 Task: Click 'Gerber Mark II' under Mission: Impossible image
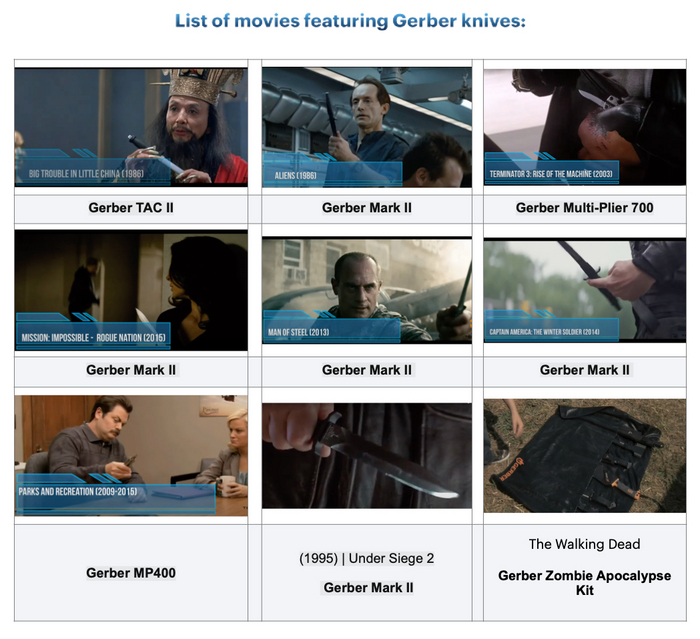[x=131, y=370]
